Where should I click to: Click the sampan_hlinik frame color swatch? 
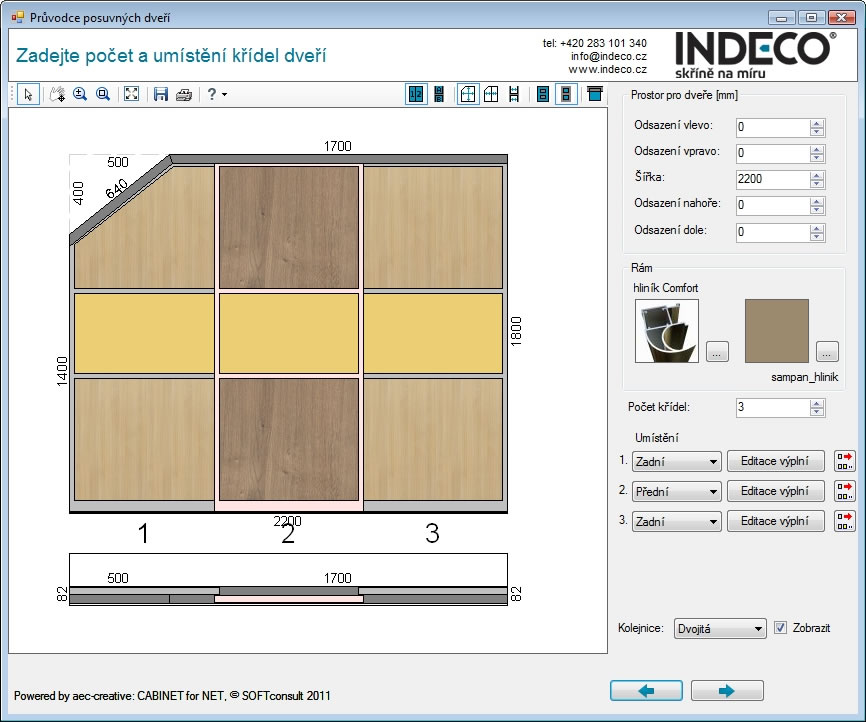tap(776, 331)
